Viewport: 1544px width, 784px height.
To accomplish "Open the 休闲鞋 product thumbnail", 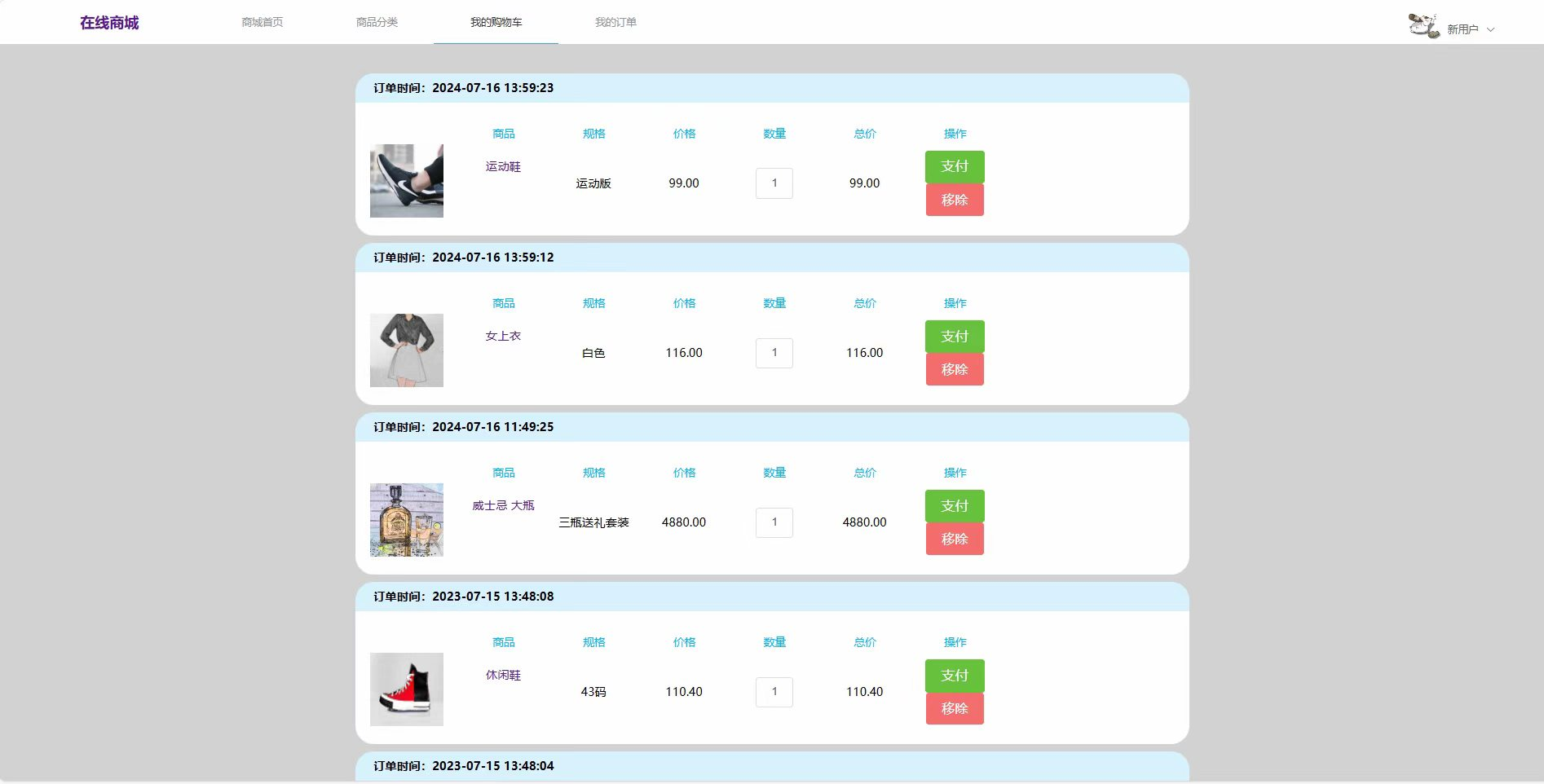I will (x=407, y=689).
